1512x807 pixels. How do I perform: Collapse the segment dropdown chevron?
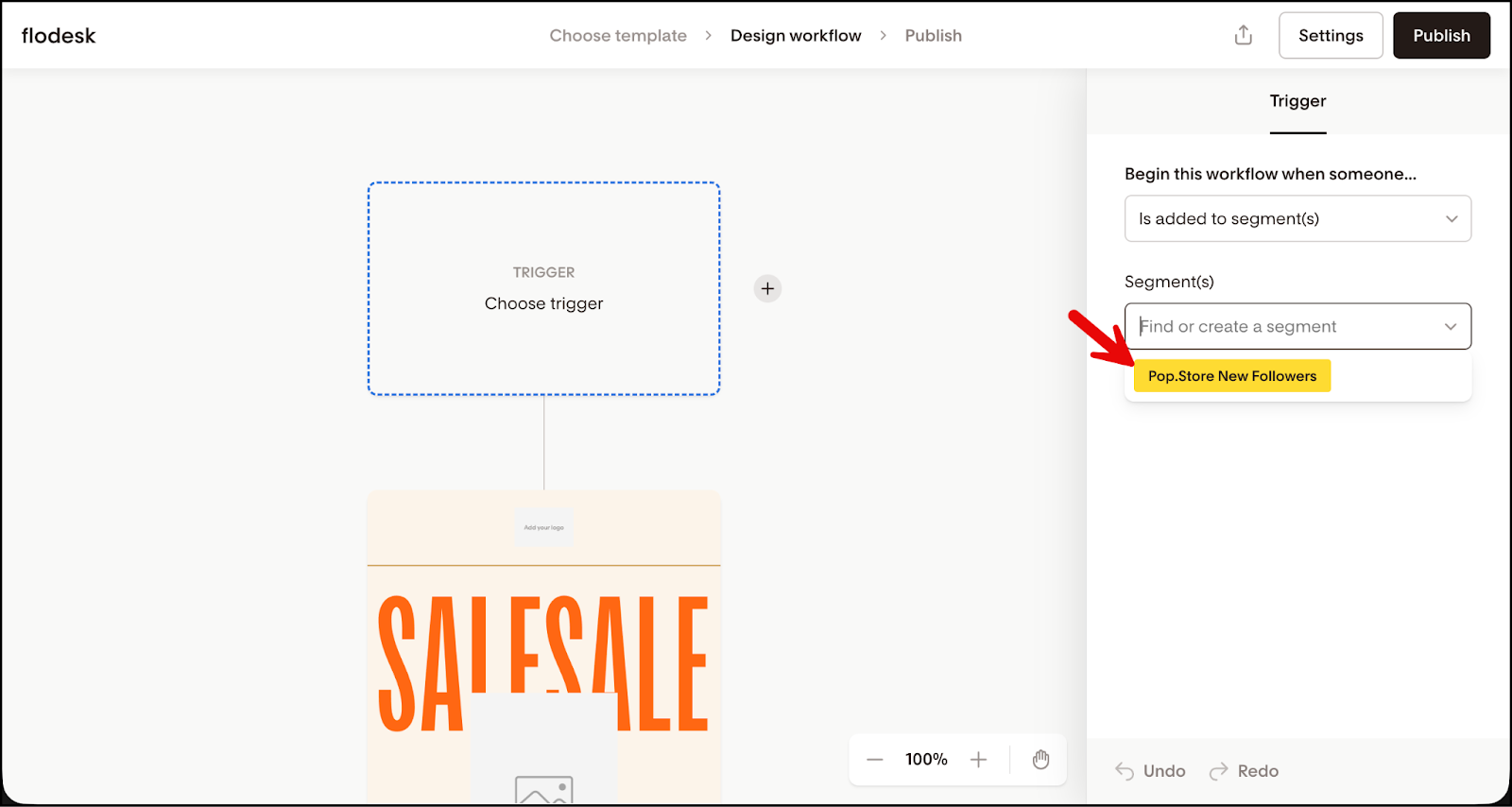[x=1450, y=327]
